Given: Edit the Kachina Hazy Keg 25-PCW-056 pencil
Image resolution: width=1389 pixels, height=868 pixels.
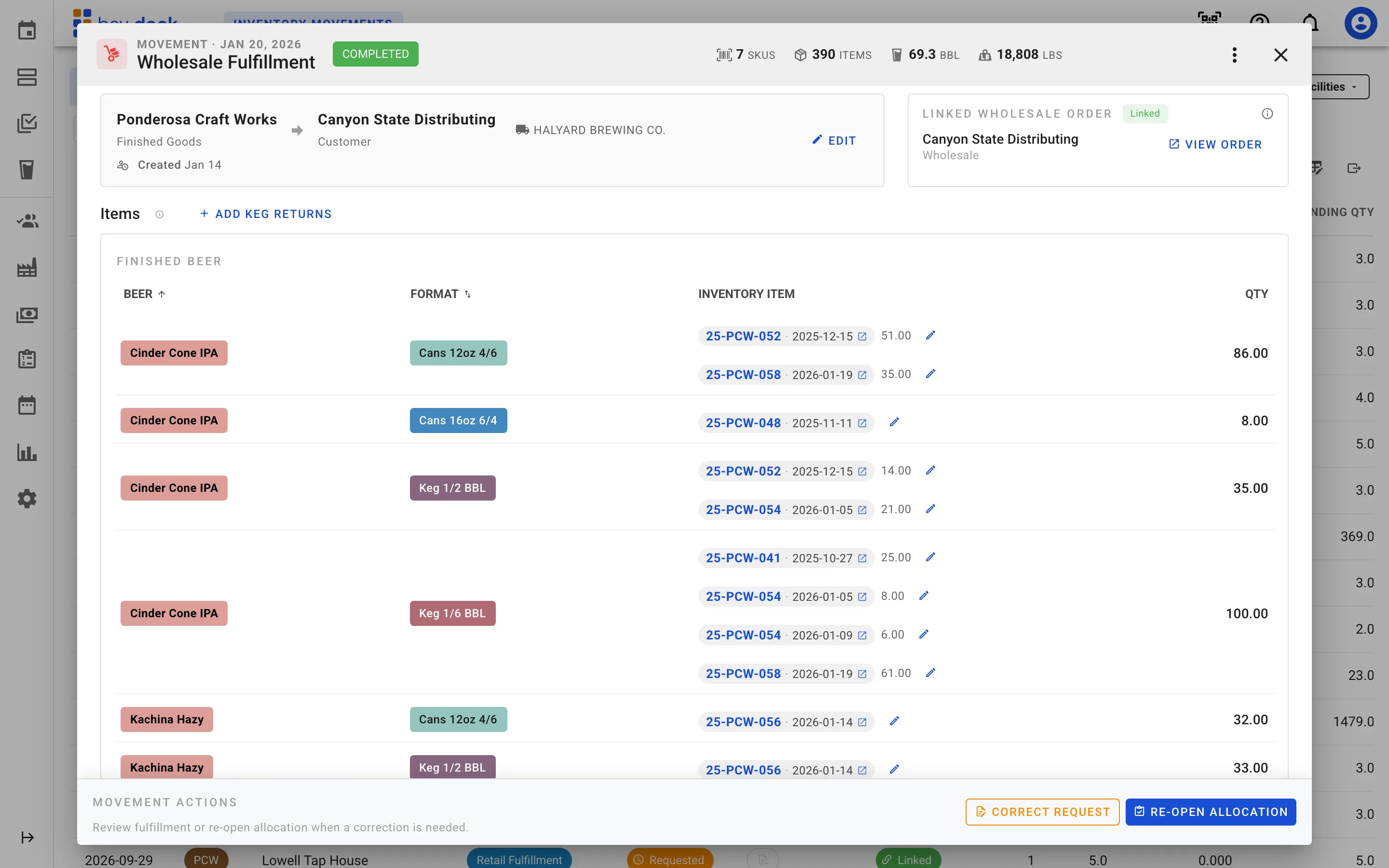Looking at the screenshot, I should coord(894,769).
